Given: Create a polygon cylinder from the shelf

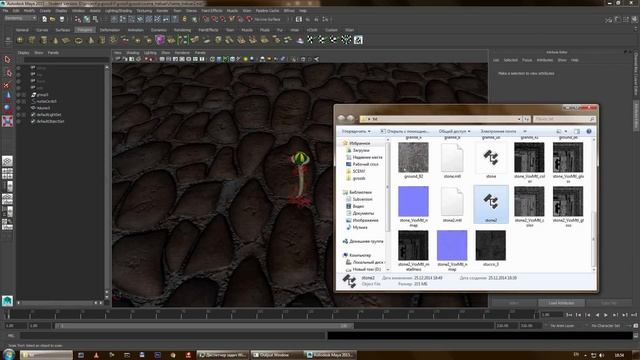Looking at the screenshot, I should click(x=44, y=40).
